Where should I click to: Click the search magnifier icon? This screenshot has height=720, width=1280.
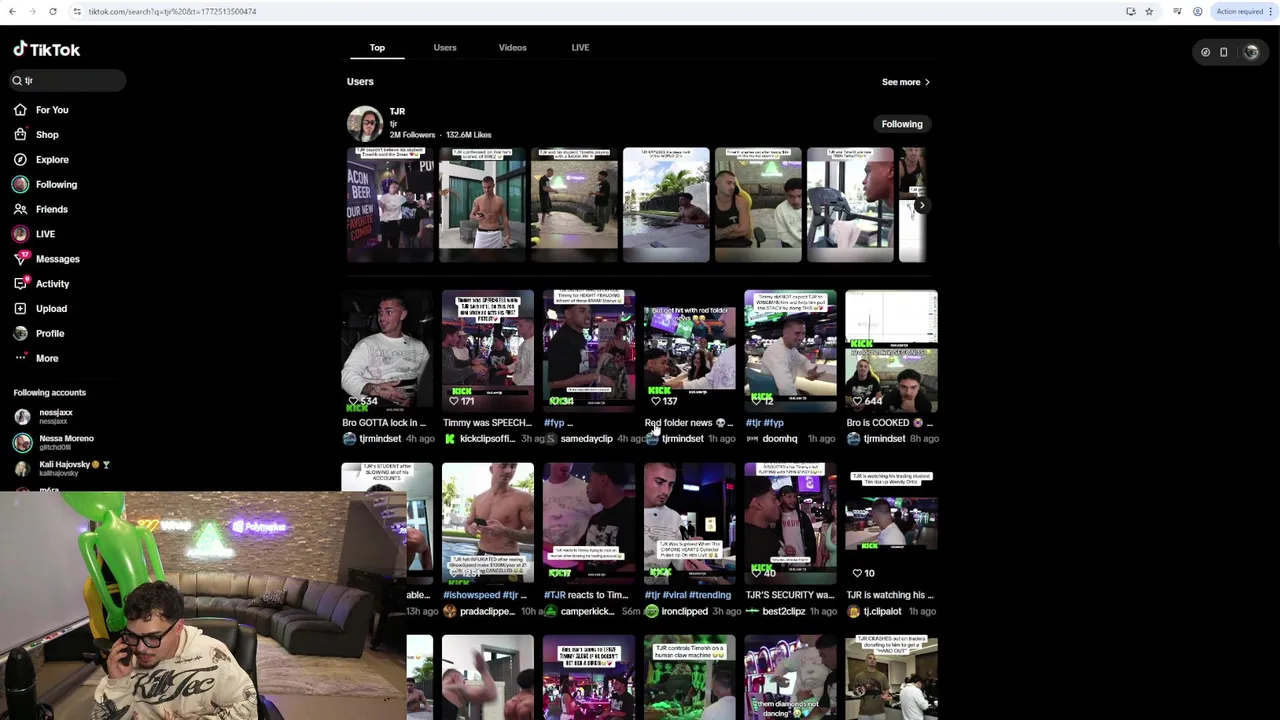click(x=17, y=80)
